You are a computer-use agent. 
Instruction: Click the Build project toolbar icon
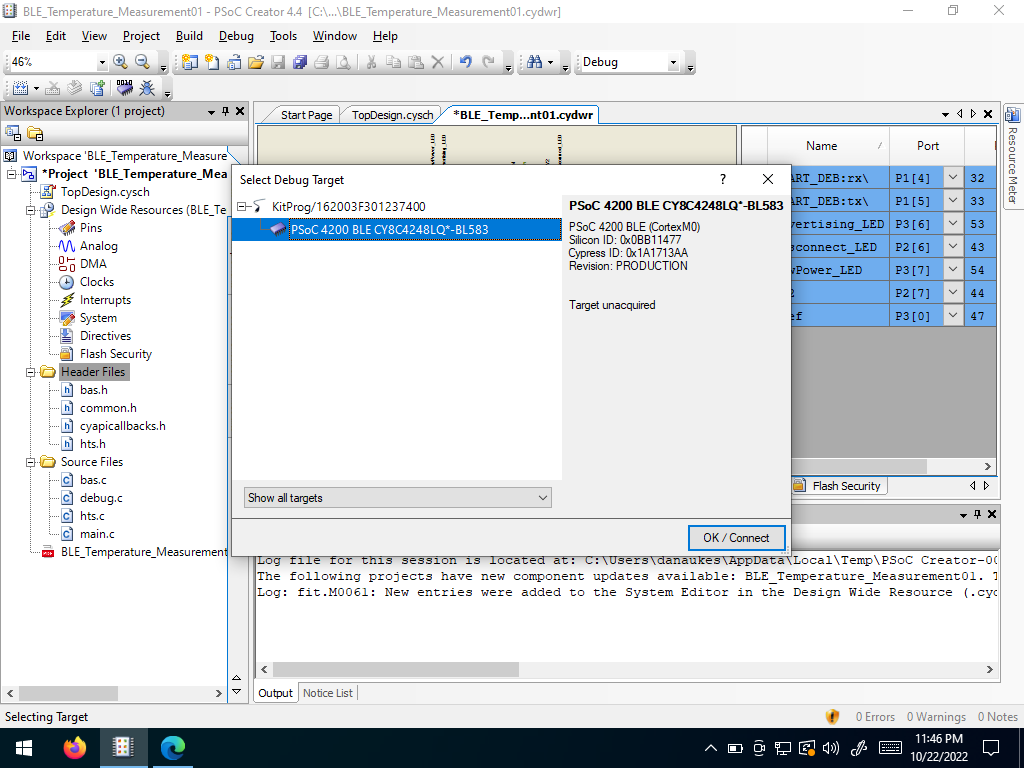tap(20, 88)
